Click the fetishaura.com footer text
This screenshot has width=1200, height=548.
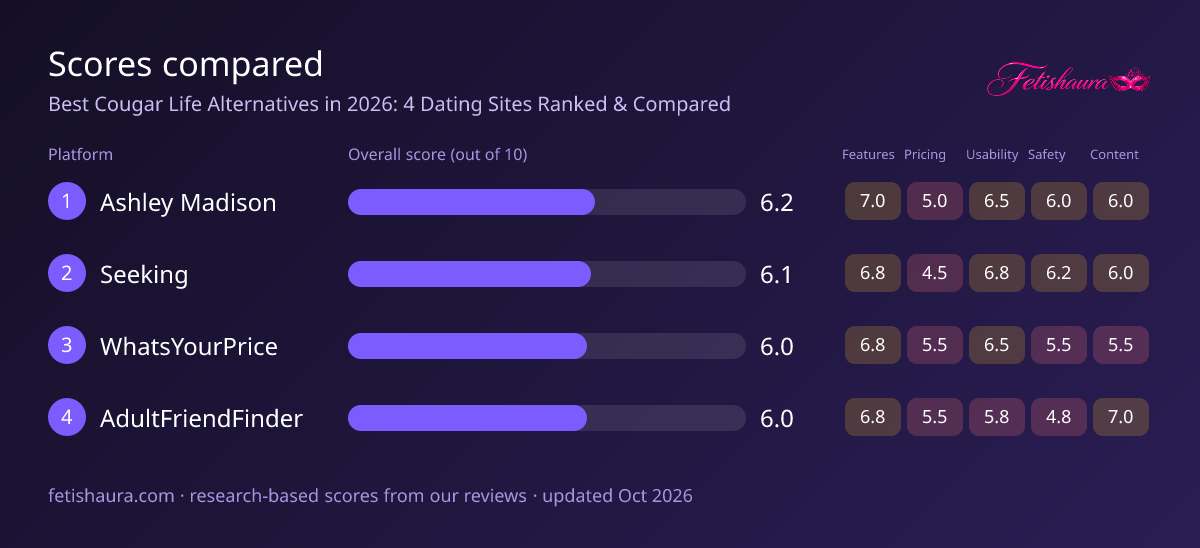(370, 495)
